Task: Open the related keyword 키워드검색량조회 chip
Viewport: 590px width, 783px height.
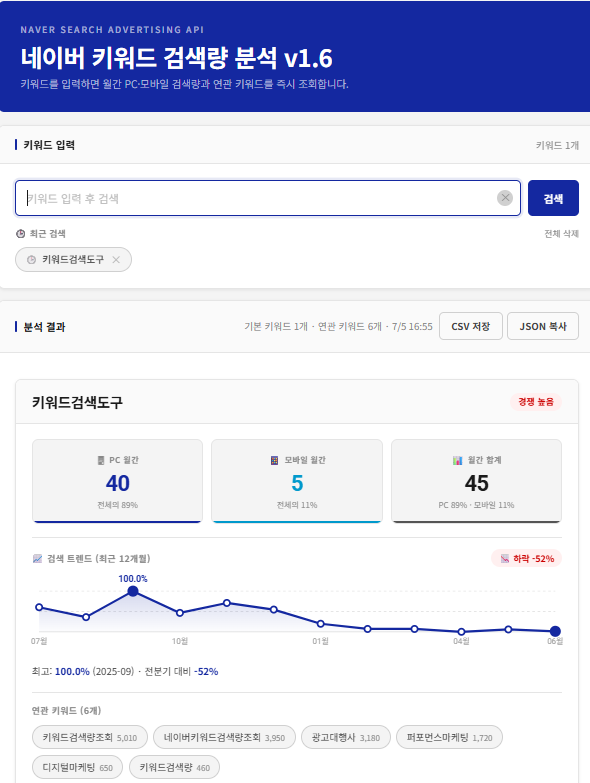Action: (x=90, y=737)
